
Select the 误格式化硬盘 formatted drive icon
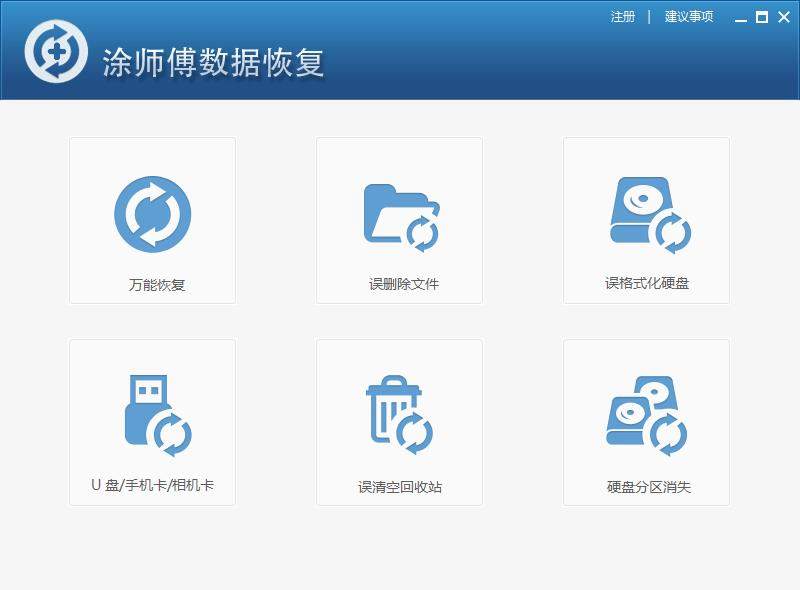(646, 215)
